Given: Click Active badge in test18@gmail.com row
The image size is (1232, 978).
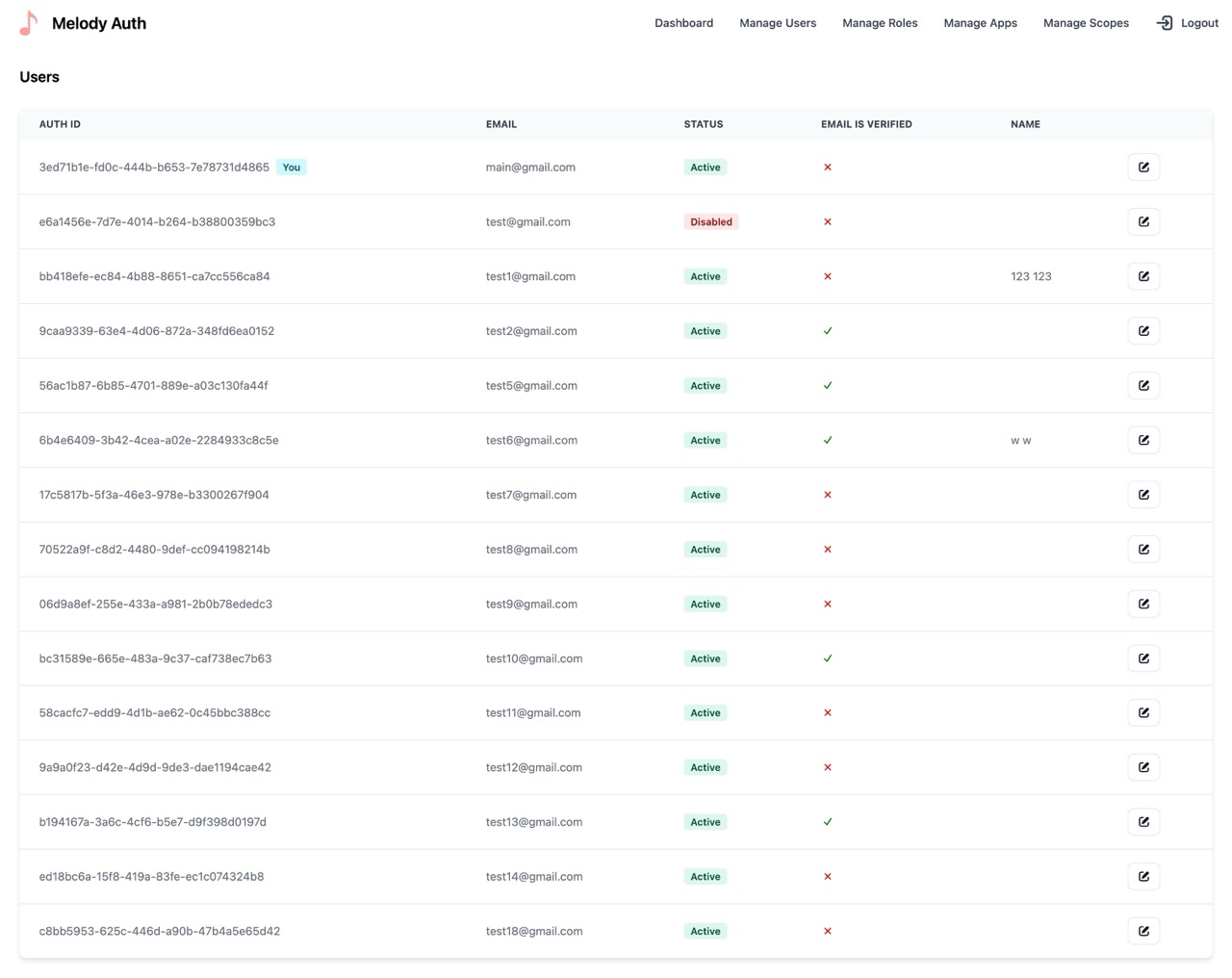Looking at the screenshot, I should [x=706, y=932].
